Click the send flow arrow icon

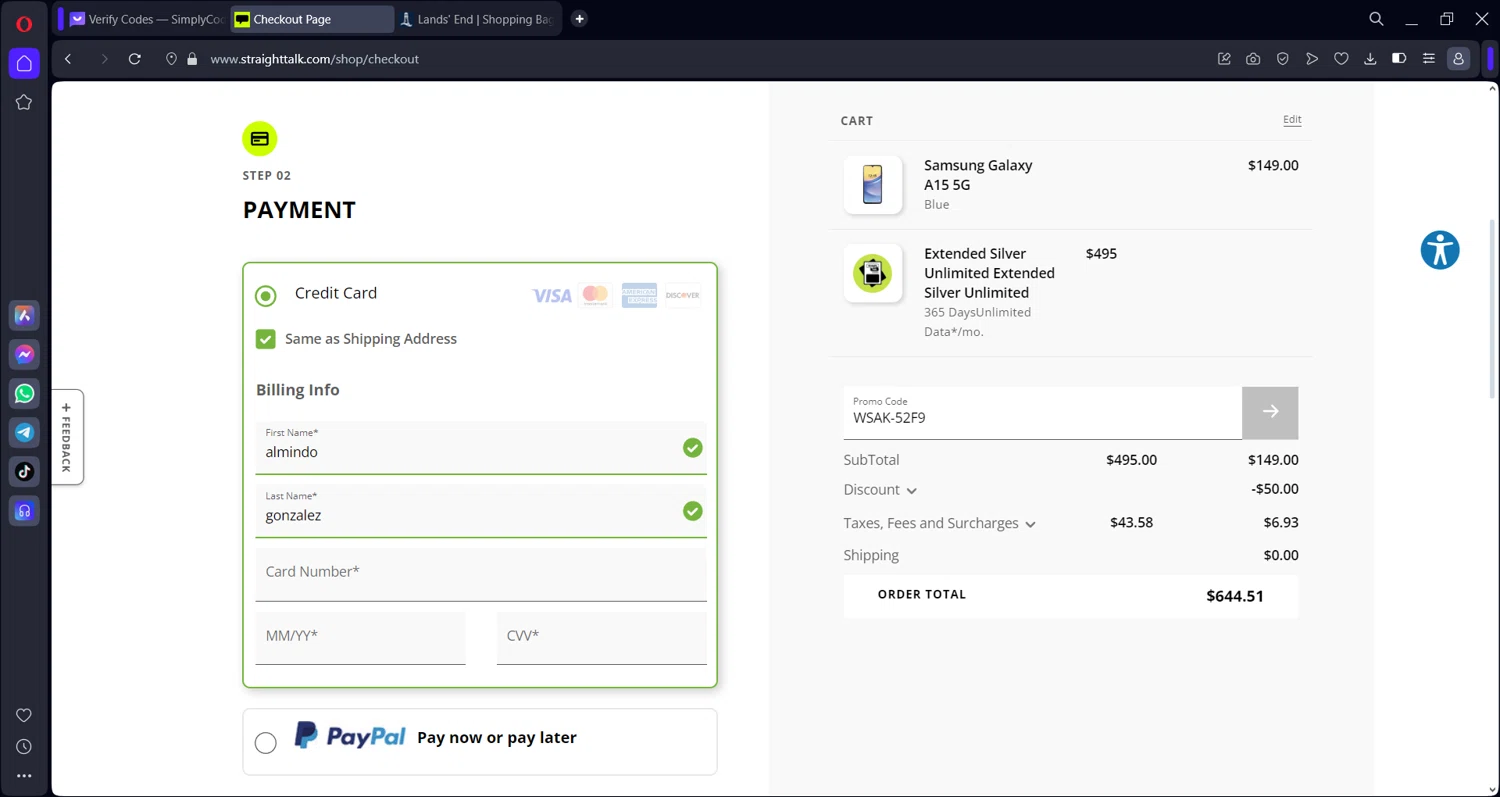click(1312, 59)
